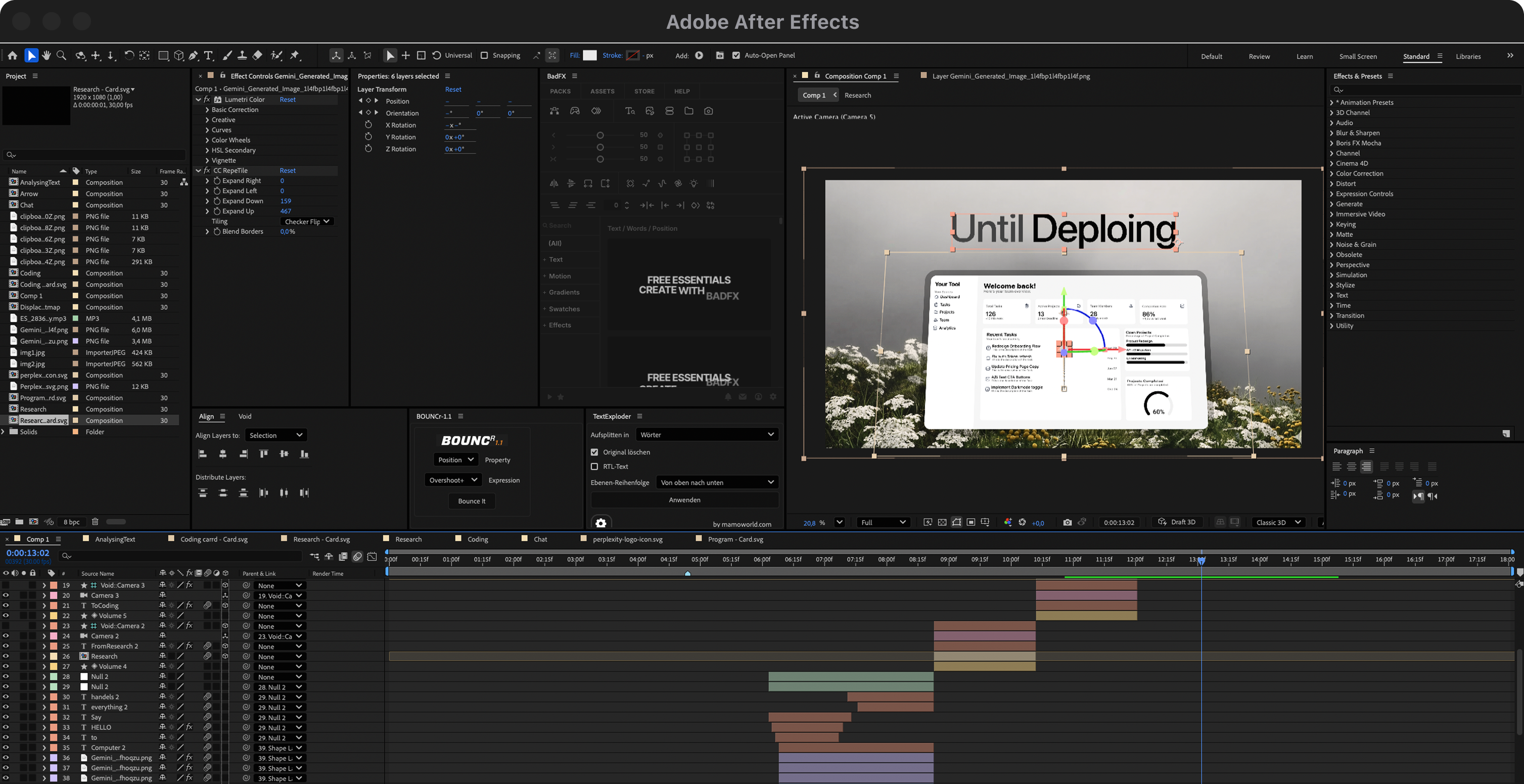Open the Von oben nach unten dropdown
Screen dimensions: 1524x784
pyautogui.click(x=716, y=482)
